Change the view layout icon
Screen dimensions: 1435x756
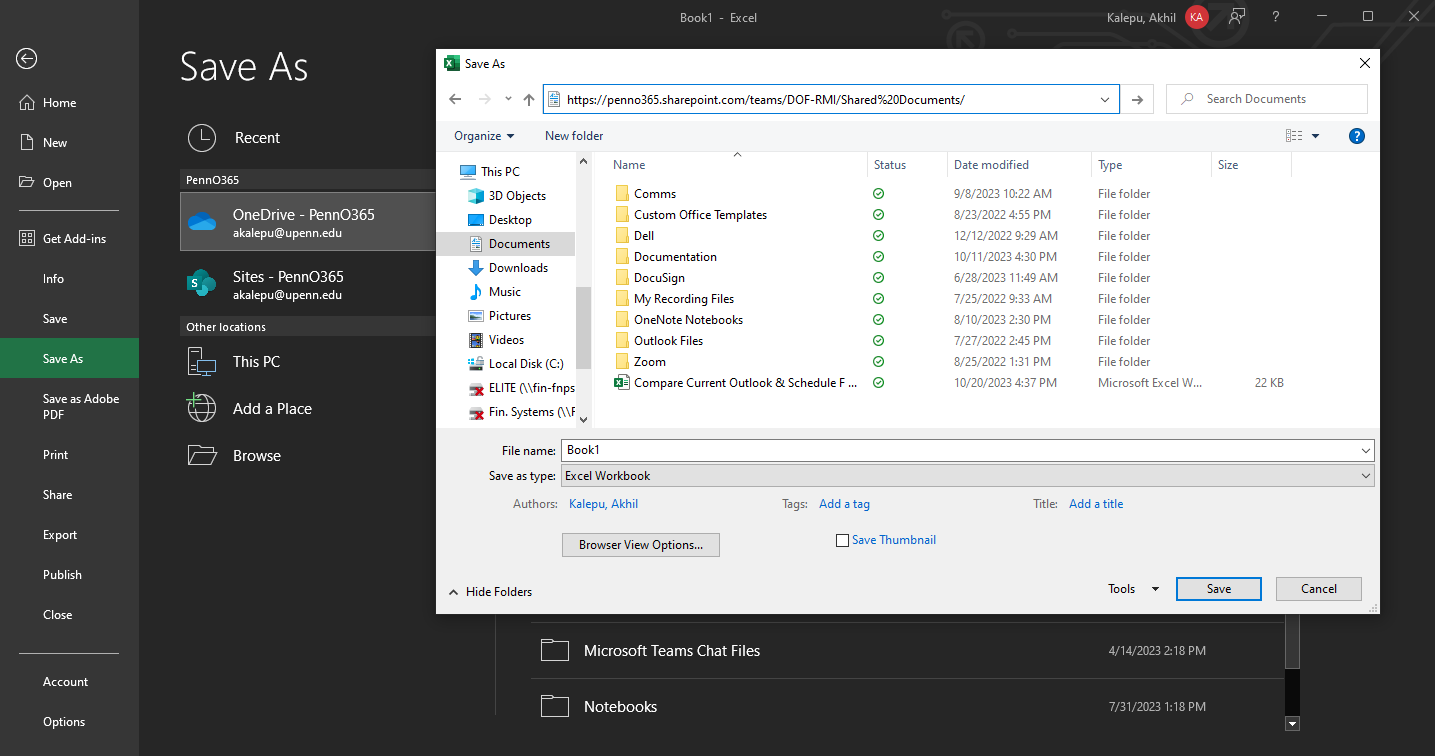click(x=1294, y=136)
